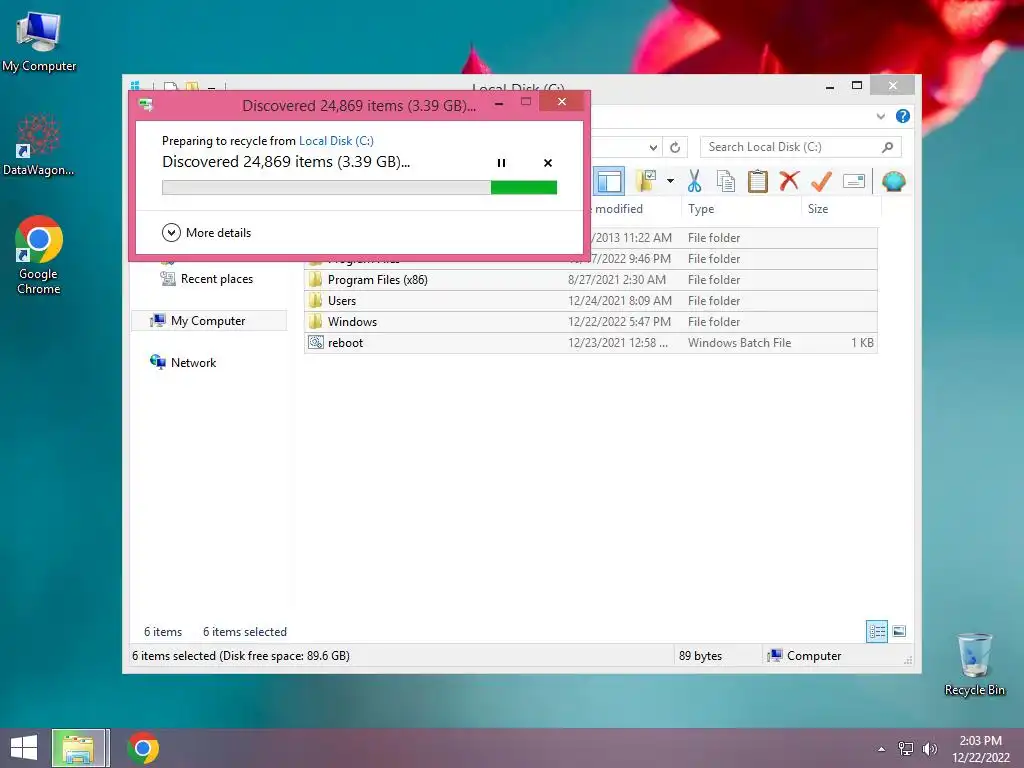Screen dimensions: 1024x768
Task: Open the Local Disk (C:) link in dialog
Action: pos(336,140)
